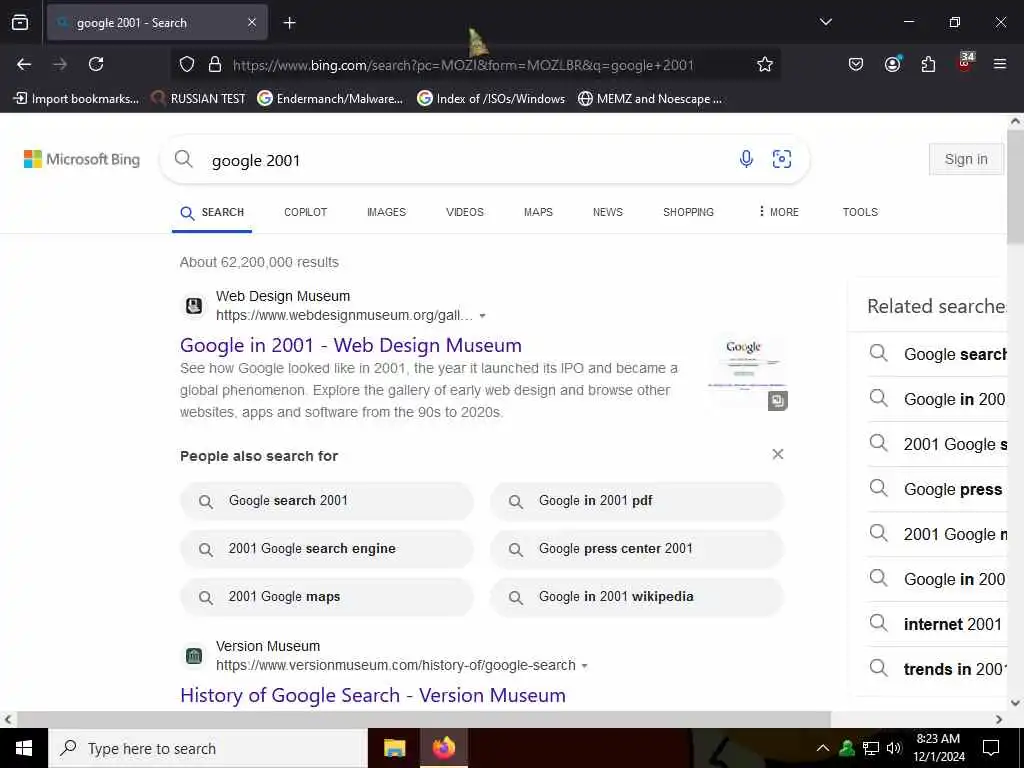The image size is (1024, 768).
Task: Open the MEMZ and Noescape bookmark
Action: tap(650, 99)
